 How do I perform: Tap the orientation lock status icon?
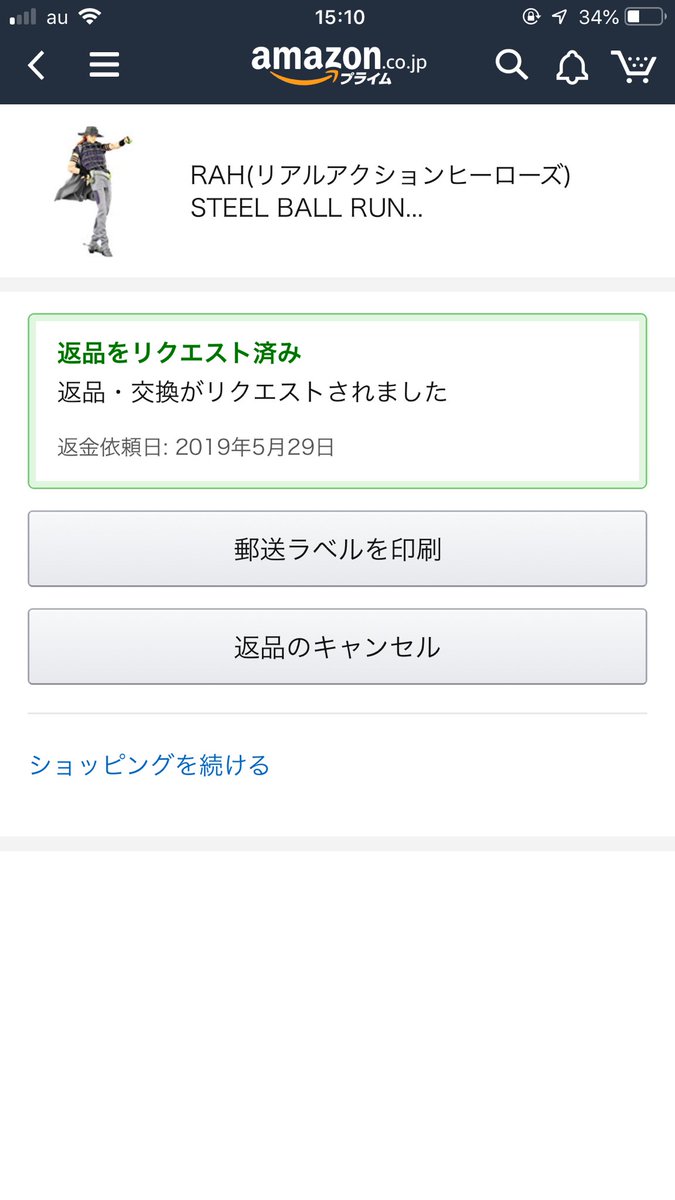point(532,15)
